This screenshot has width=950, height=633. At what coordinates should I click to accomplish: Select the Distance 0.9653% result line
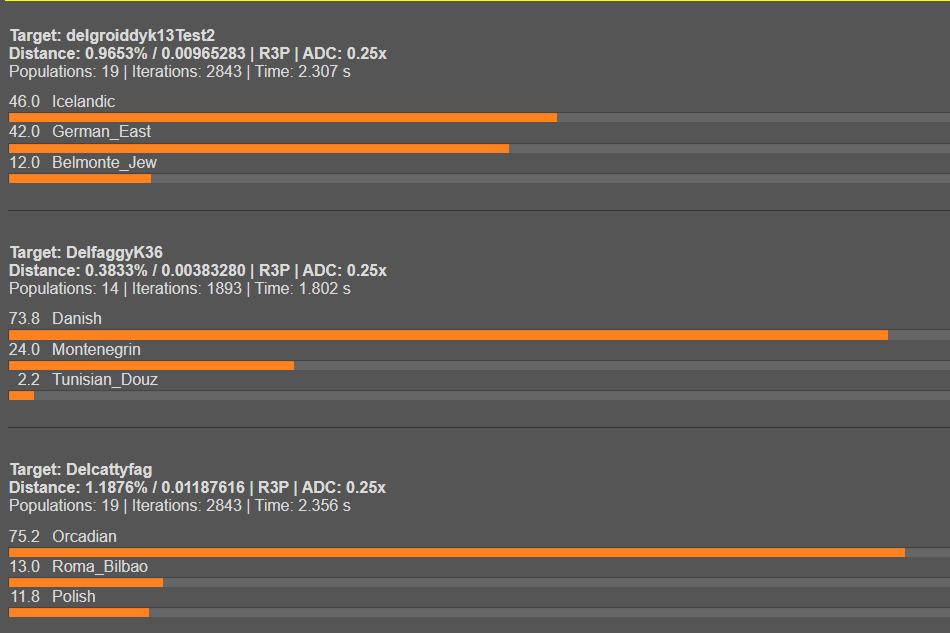pyautogui.click(x=198, y=54)
